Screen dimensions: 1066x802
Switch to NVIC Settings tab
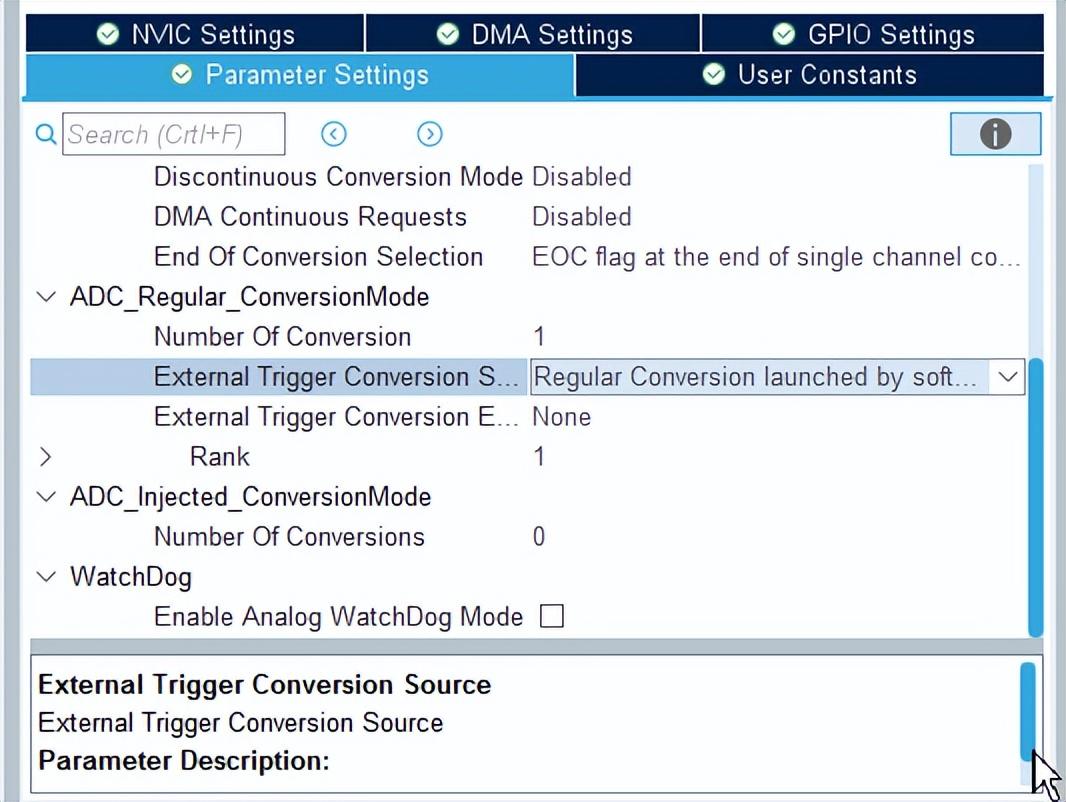pyautogui.click(x=196, y=35)
